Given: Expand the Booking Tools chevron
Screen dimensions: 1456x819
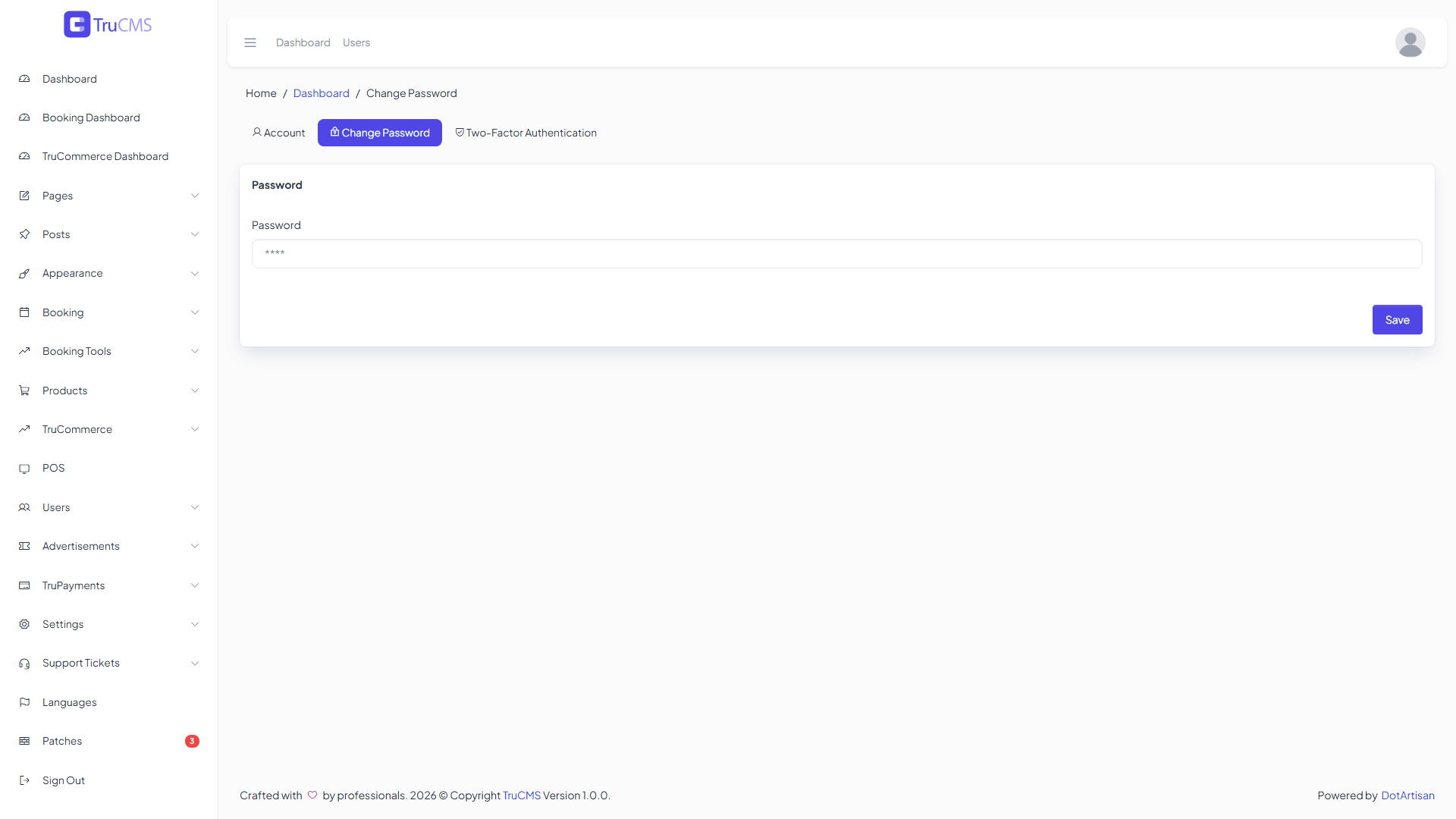Looking at the screenshot, I should coord(195,351).
